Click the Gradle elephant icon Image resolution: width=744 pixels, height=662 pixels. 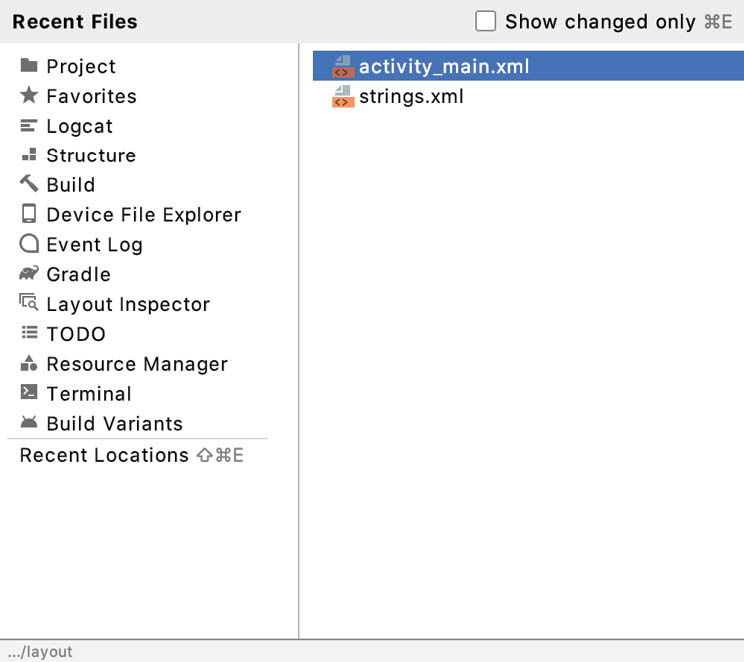tap(29, 274)
